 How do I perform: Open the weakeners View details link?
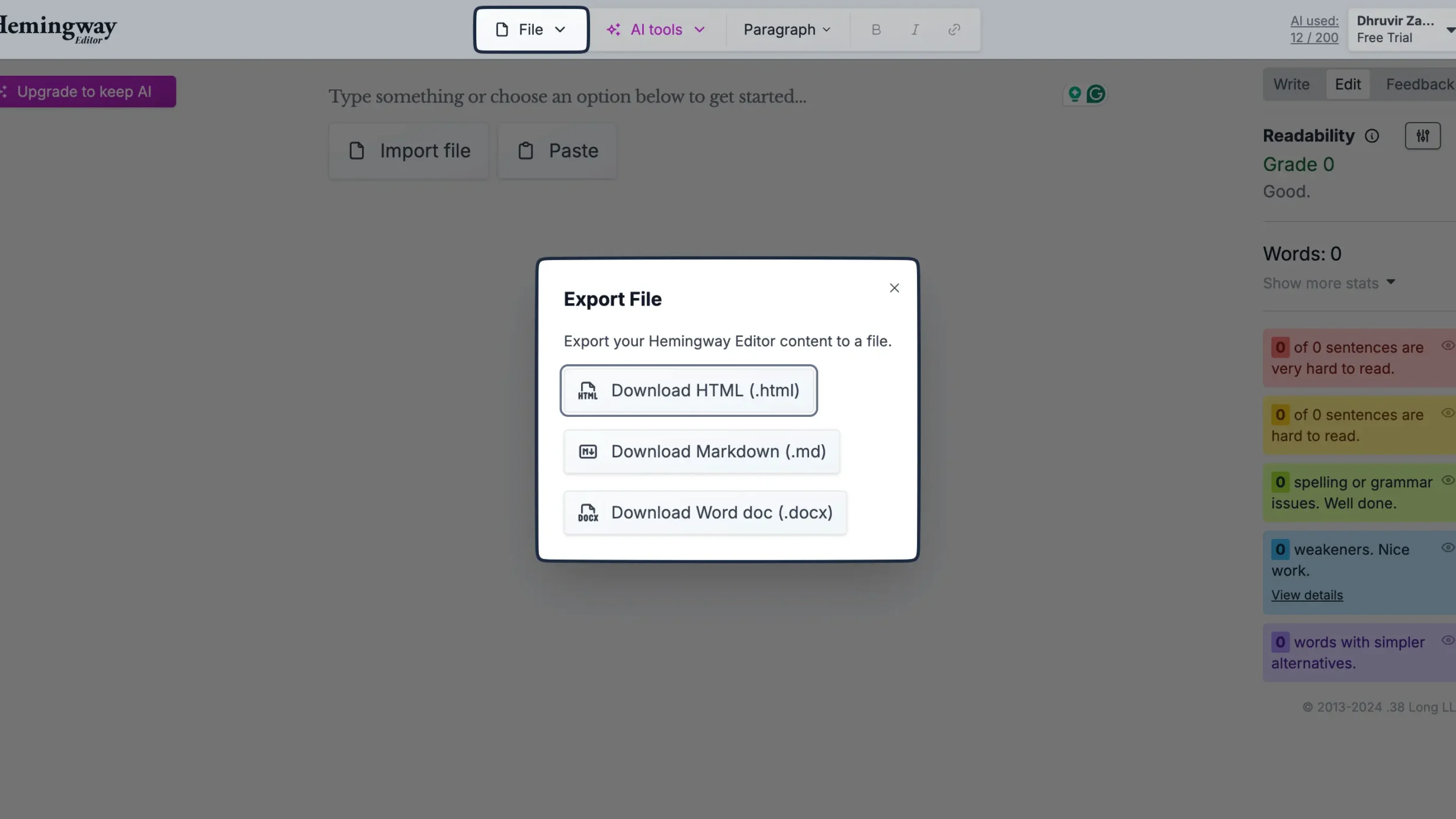click(x=1307, y=595)
